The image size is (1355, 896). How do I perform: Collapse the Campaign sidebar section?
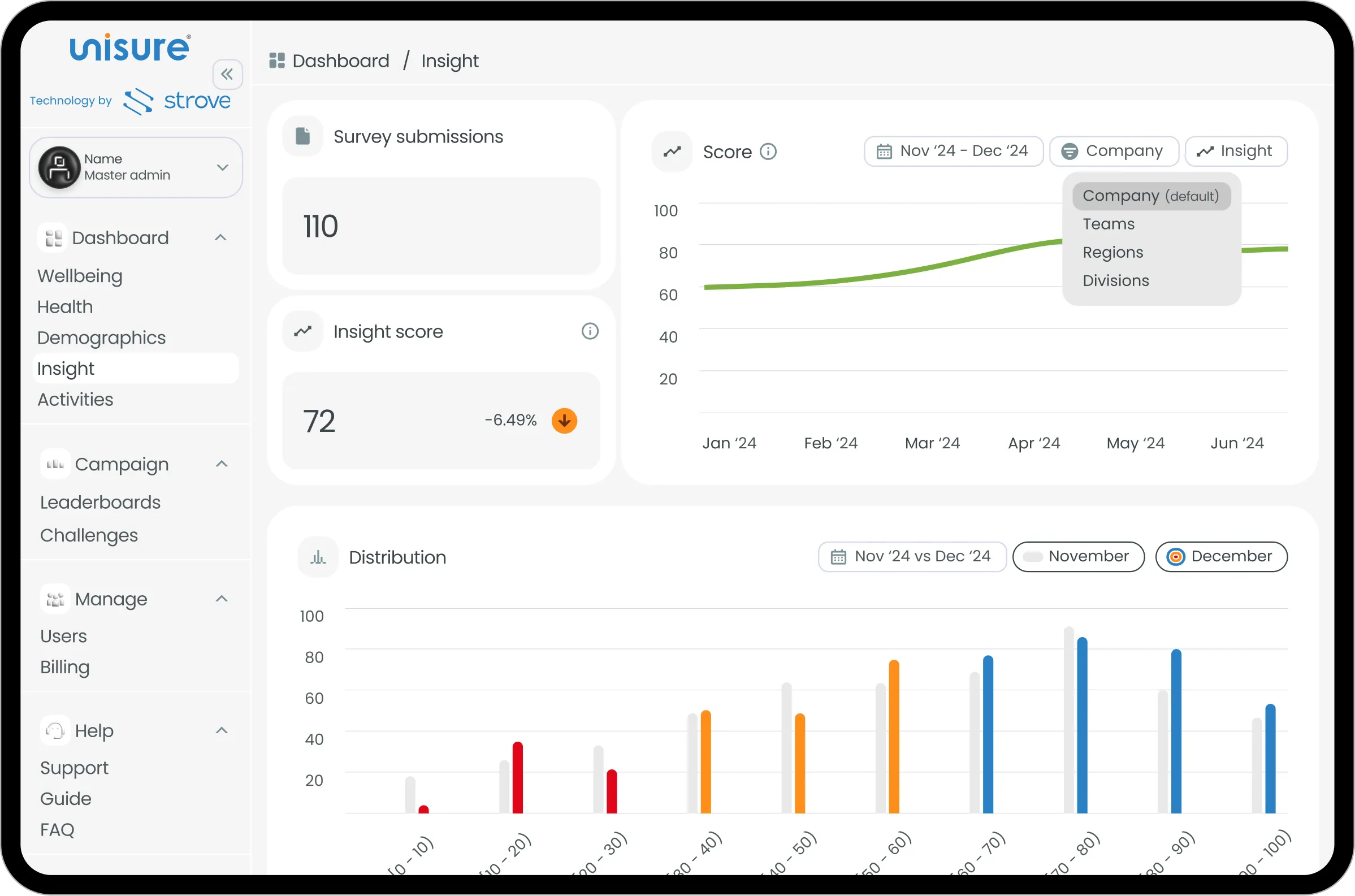222,464
